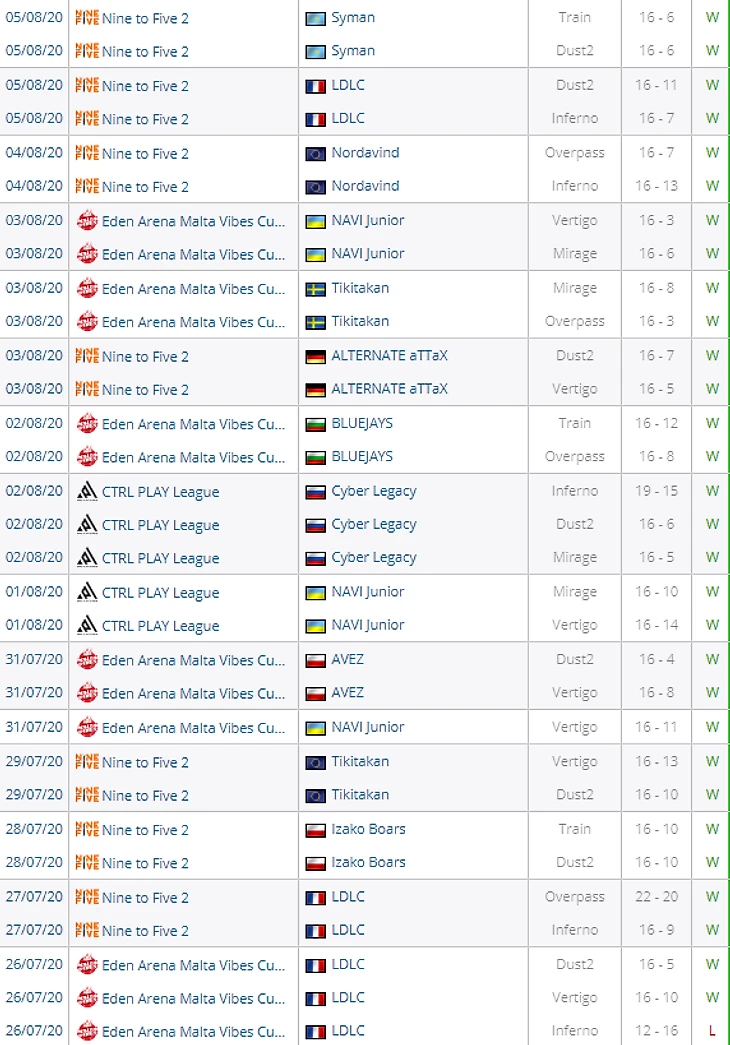Click Russian flag beside Cyber Legacy Mirage
730x1045 pixels.
click(x=315, y=558)
